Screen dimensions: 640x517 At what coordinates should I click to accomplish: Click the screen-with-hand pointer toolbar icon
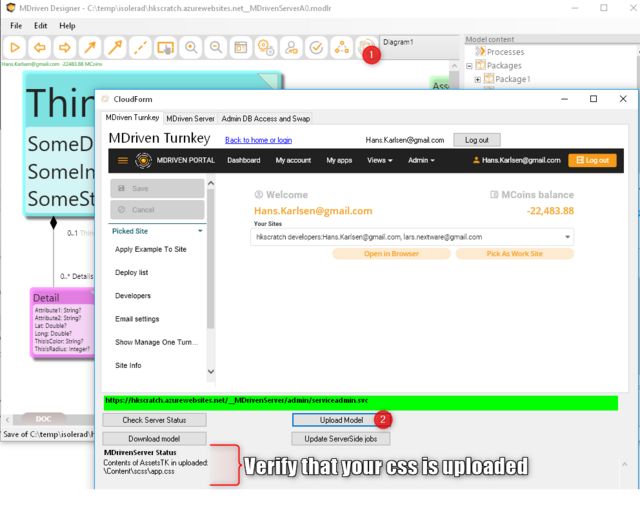(x=165, y=47)
